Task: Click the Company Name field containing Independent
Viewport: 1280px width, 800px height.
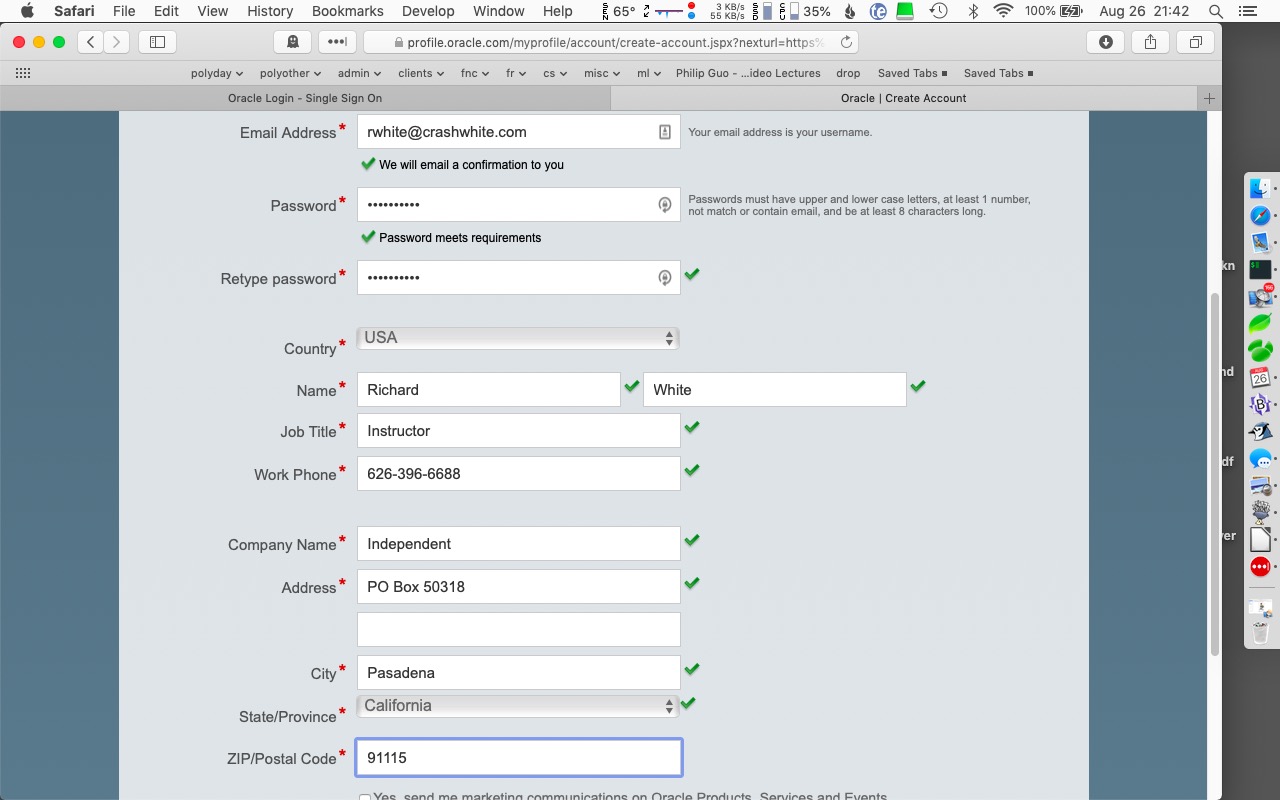Action: pyautogui.click(x=518, y=544)
